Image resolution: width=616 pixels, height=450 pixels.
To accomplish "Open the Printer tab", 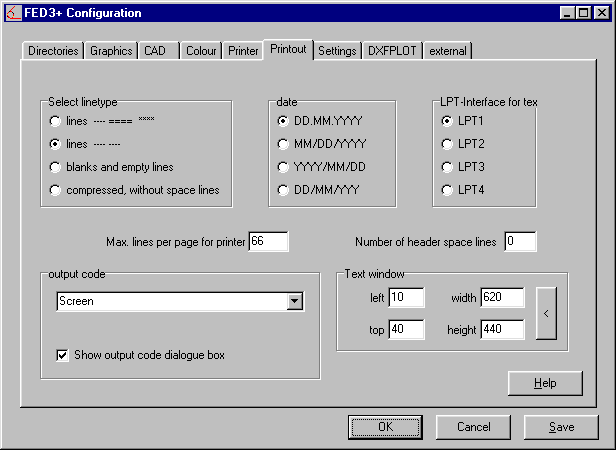I will click(x=243, y=51).
